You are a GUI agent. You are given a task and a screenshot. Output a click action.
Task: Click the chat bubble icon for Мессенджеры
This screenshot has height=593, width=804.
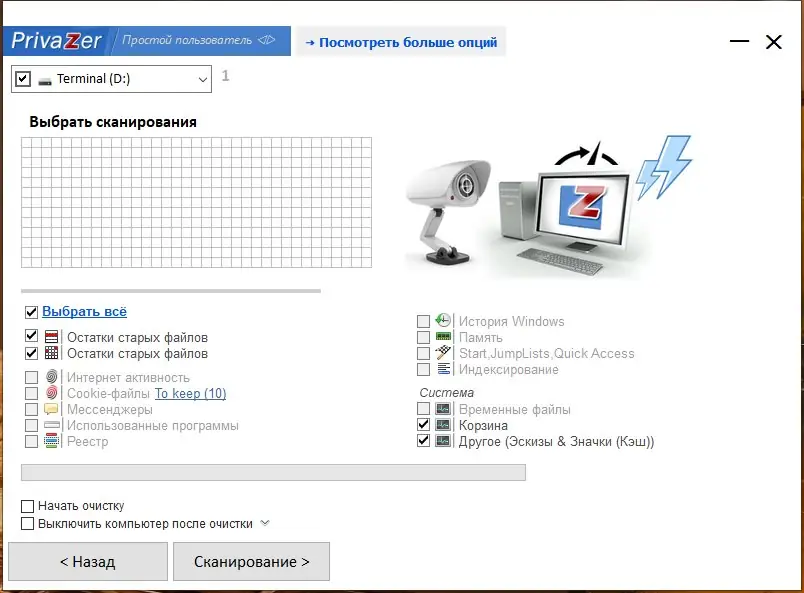[x=51, y=409]
